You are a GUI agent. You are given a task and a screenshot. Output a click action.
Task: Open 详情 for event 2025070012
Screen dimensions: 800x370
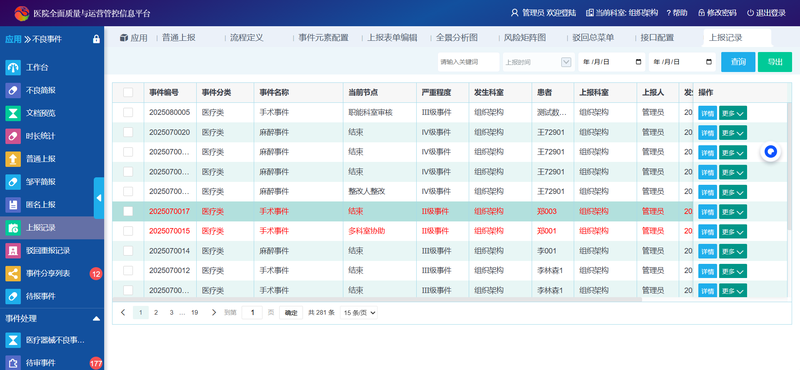(707, 271)
